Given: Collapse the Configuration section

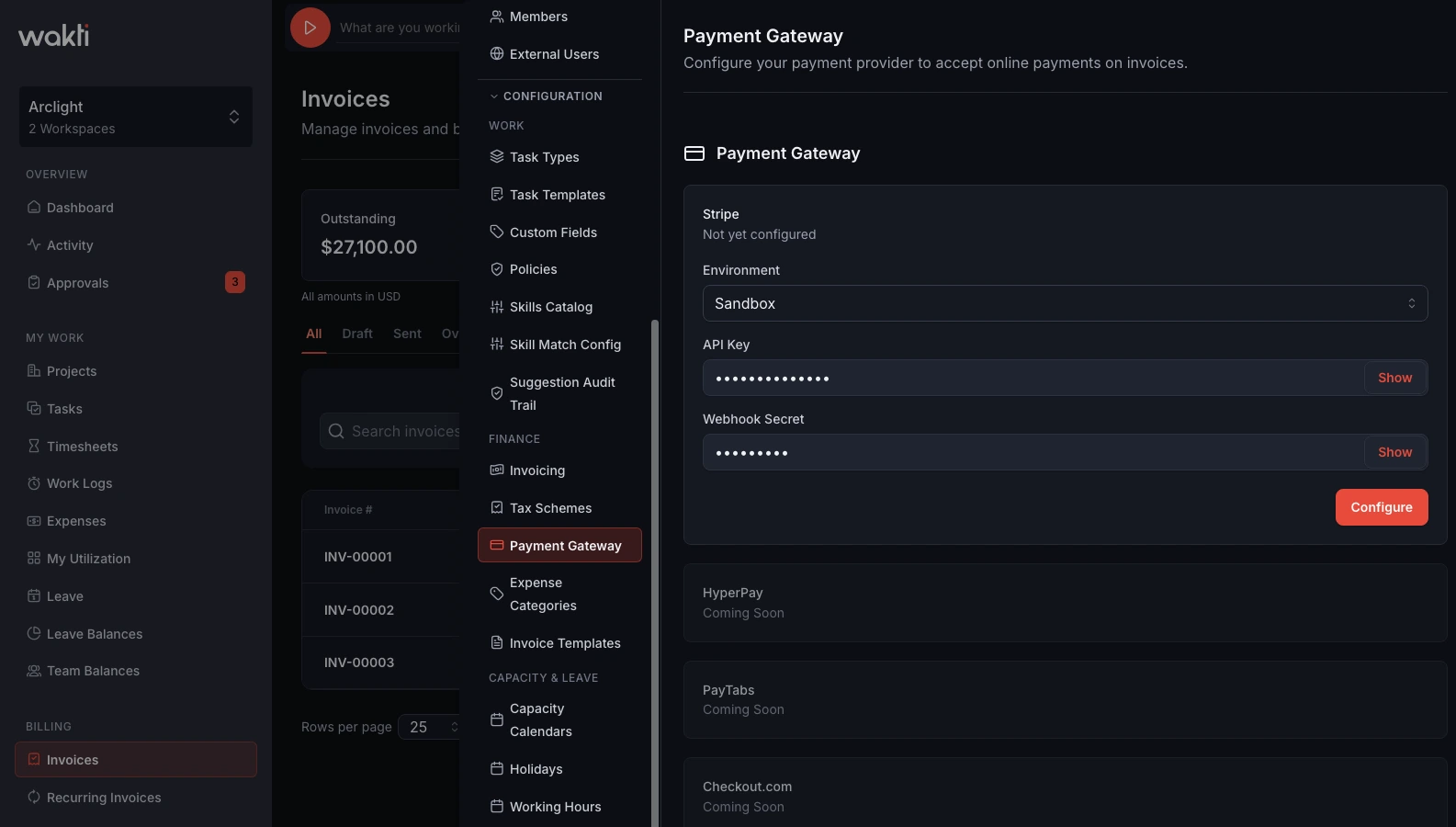Looking at the screenshot, I should [547, 96].
